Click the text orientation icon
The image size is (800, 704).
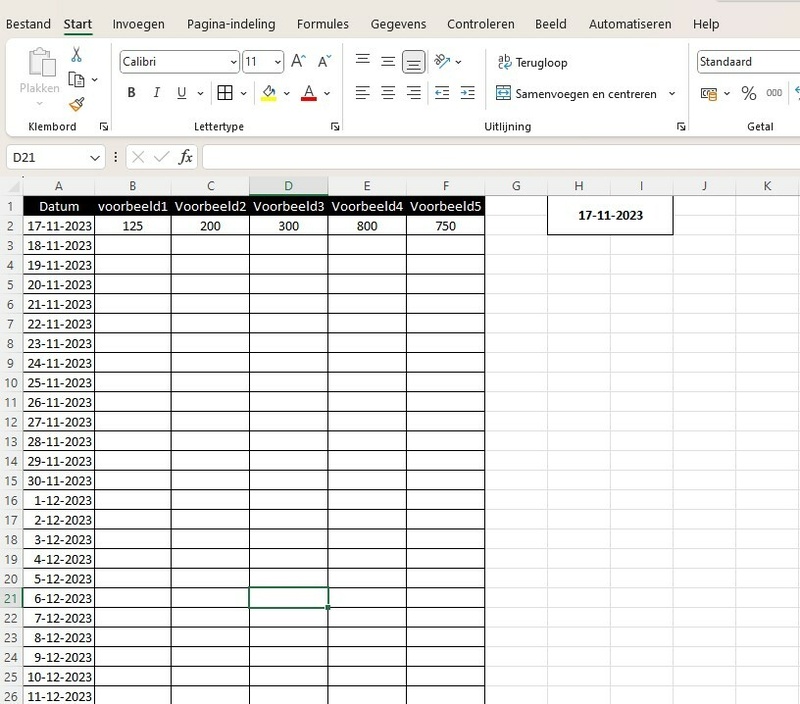pos(442,62)
